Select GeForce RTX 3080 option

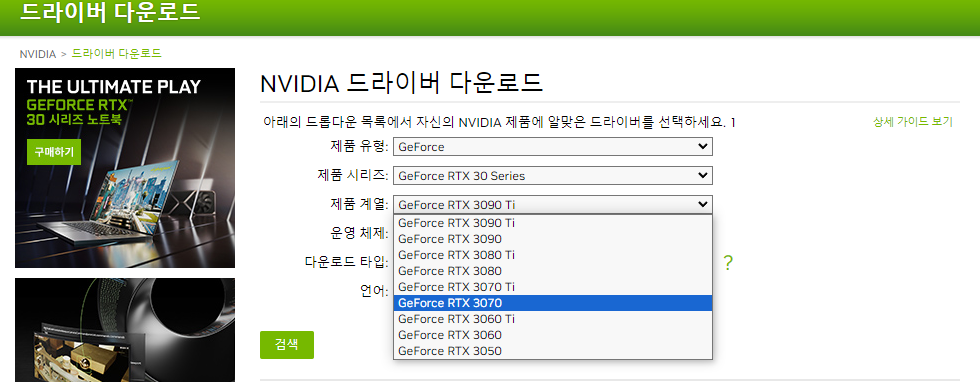tap(552, 271)
